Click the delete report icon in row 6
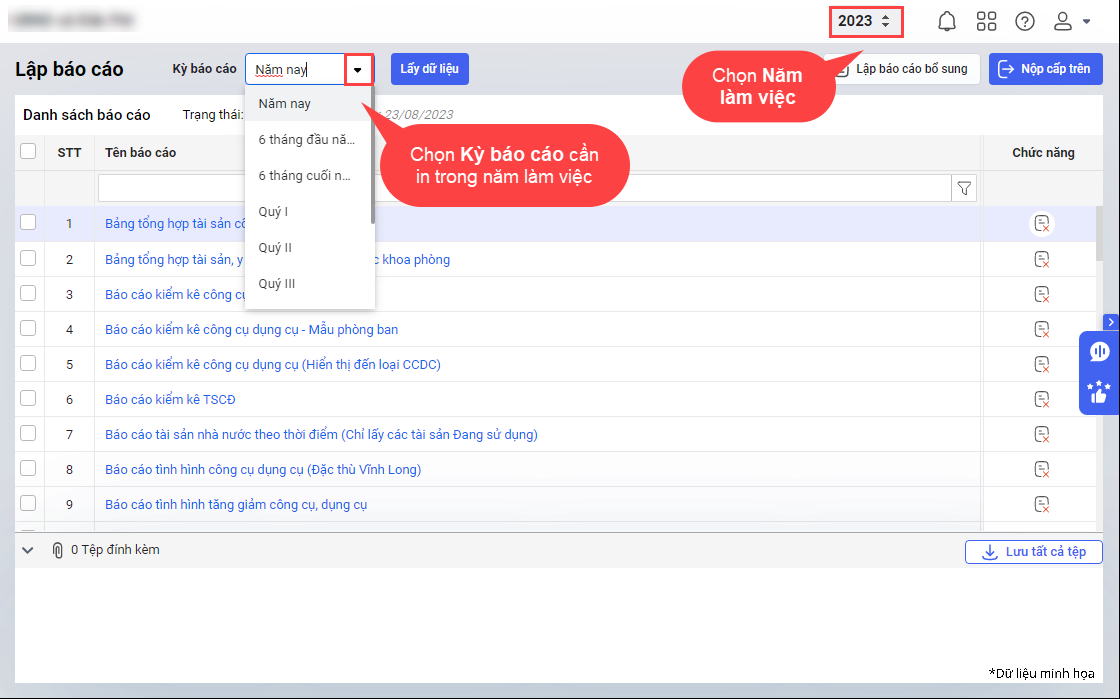 tap(1041, 399)
